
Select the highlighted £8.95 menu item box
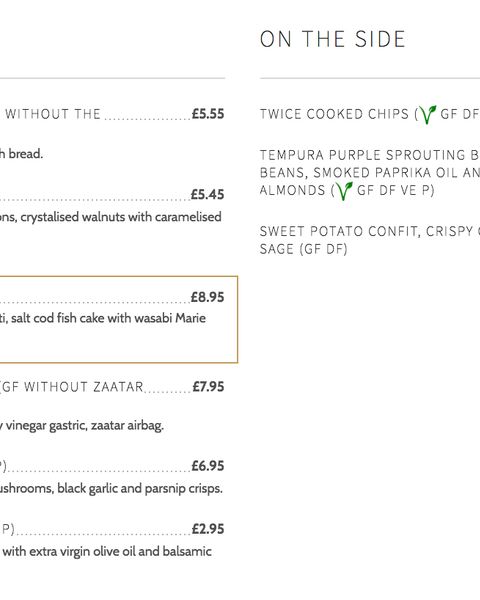coord(119,319)
